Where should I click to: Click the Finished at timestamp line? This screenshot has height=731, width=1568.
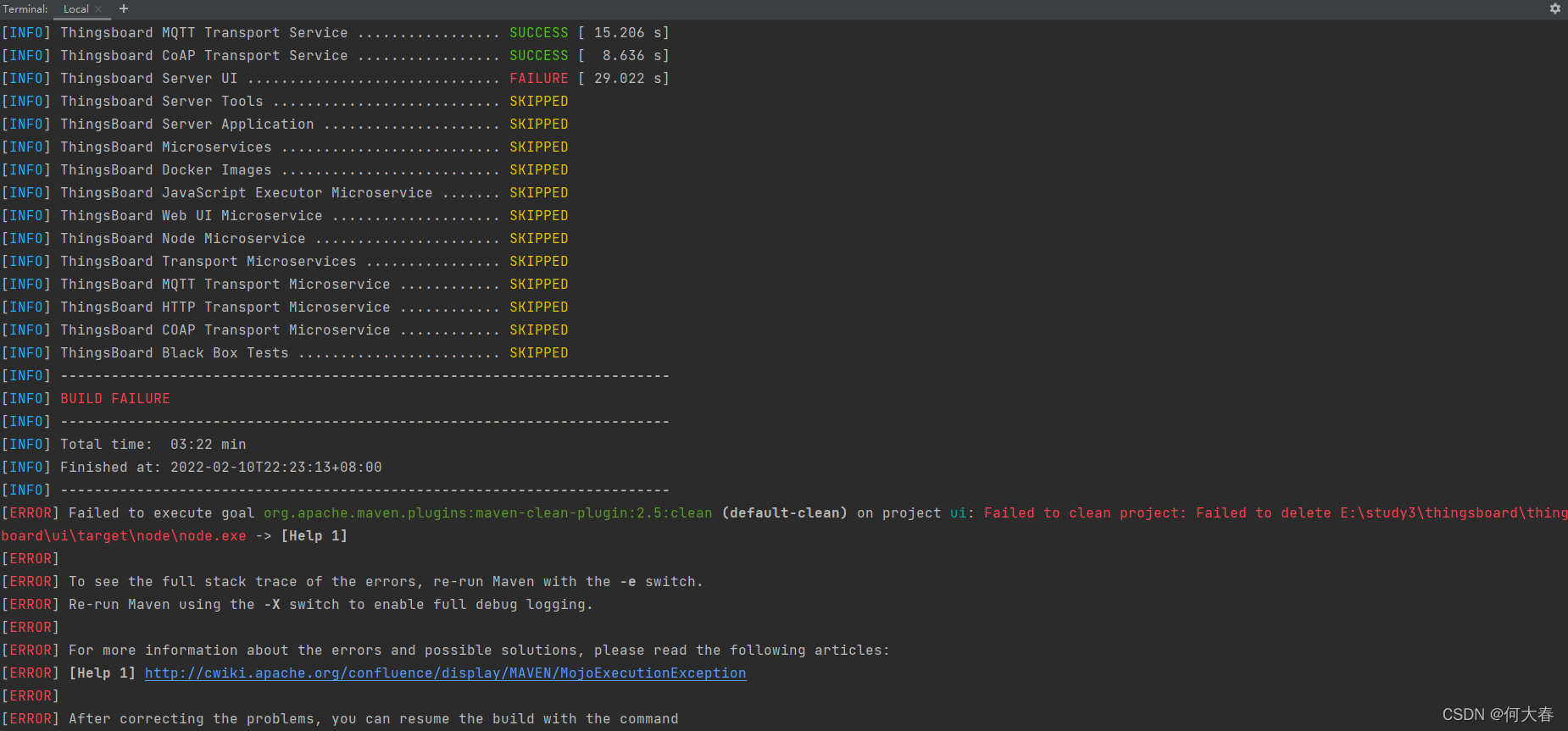[220, 468]
